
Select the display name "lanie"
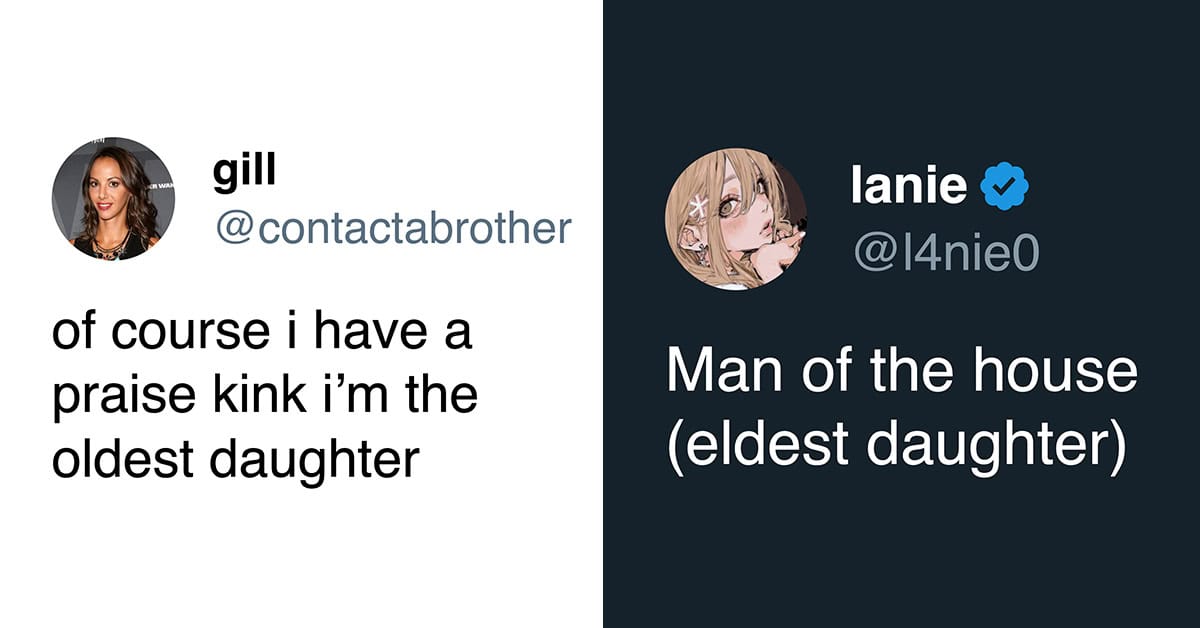909,187
